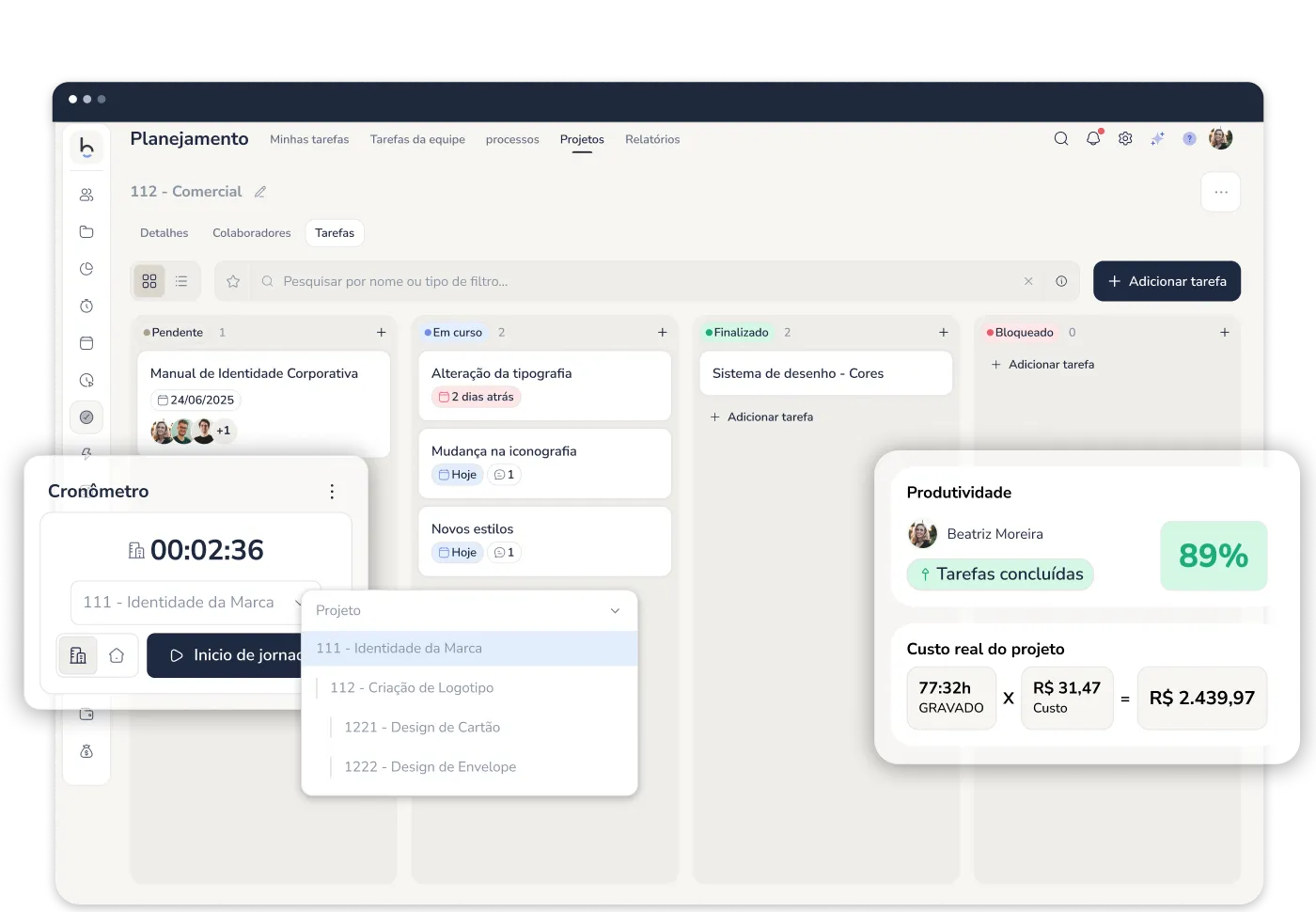Start the Inicio de jornada timer

(226, 655)
